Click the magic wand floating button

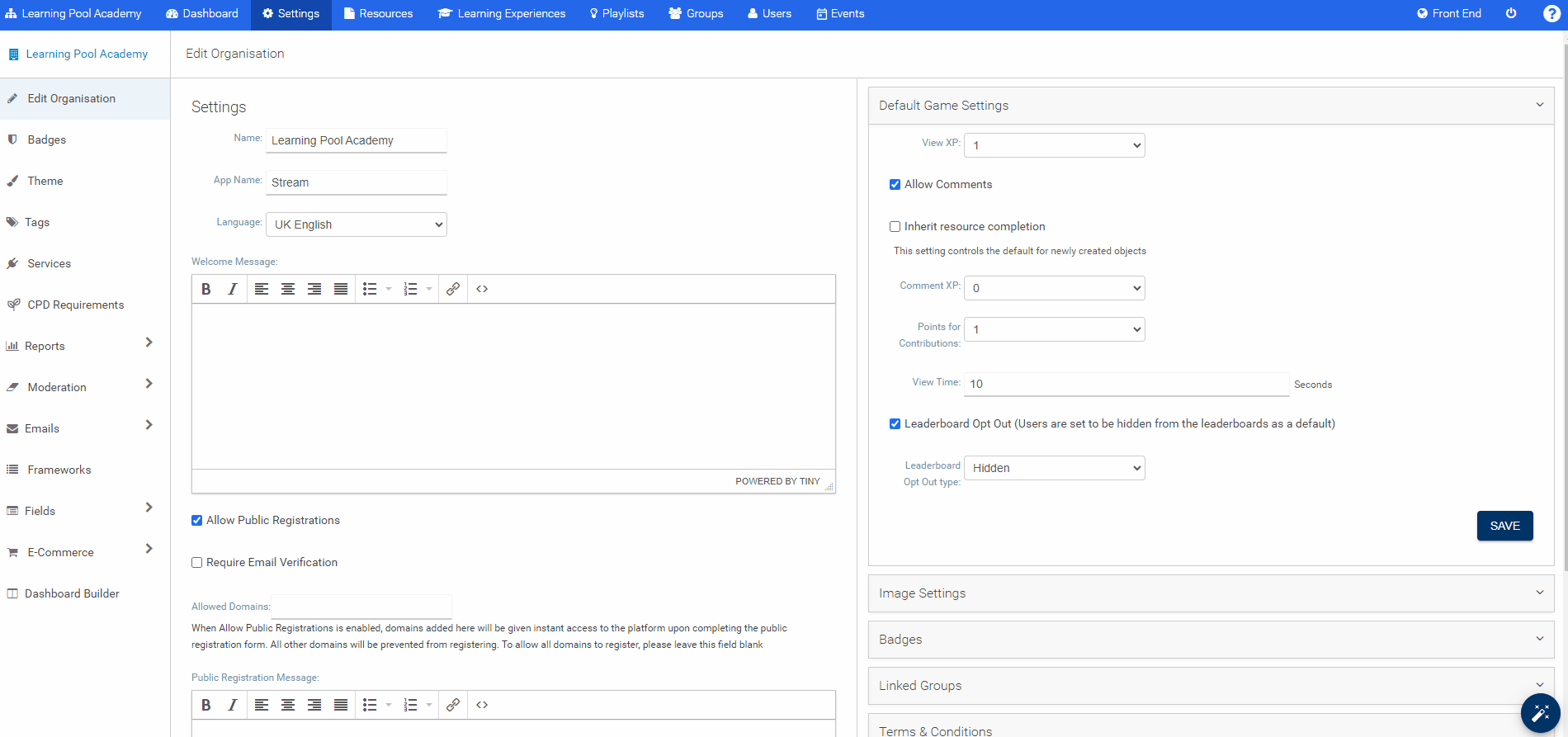tap(1540, 713)
